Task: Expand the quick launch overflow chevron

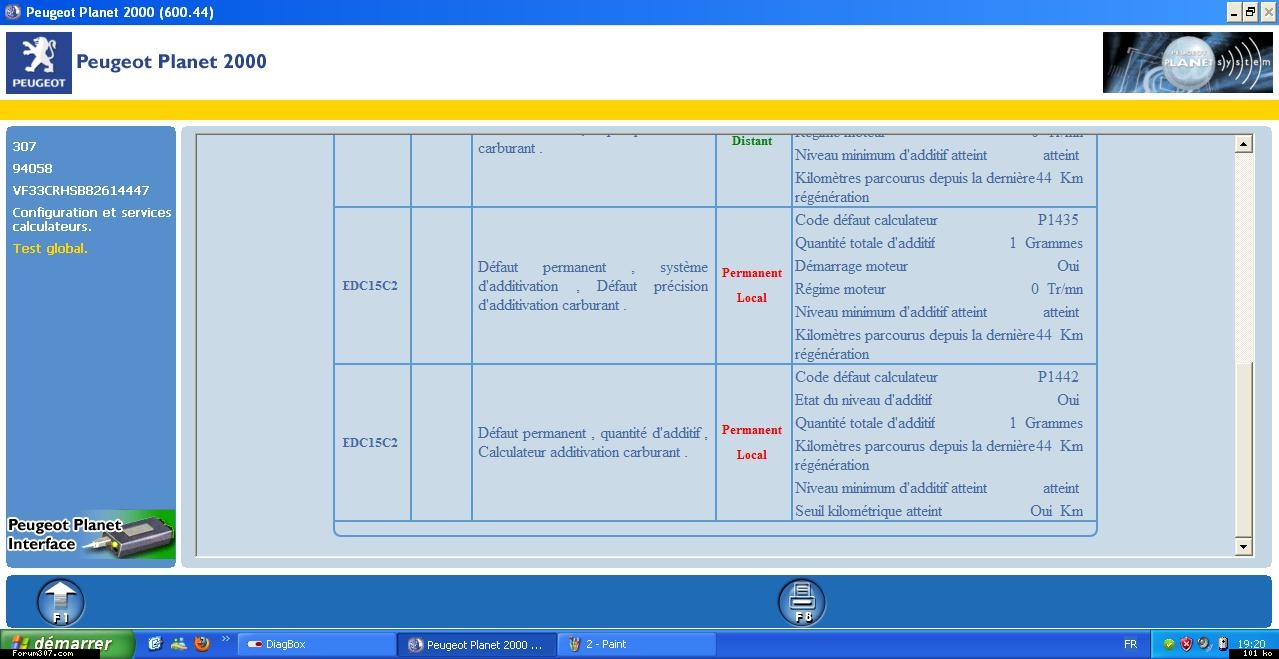Action: (x=225, y=639)
